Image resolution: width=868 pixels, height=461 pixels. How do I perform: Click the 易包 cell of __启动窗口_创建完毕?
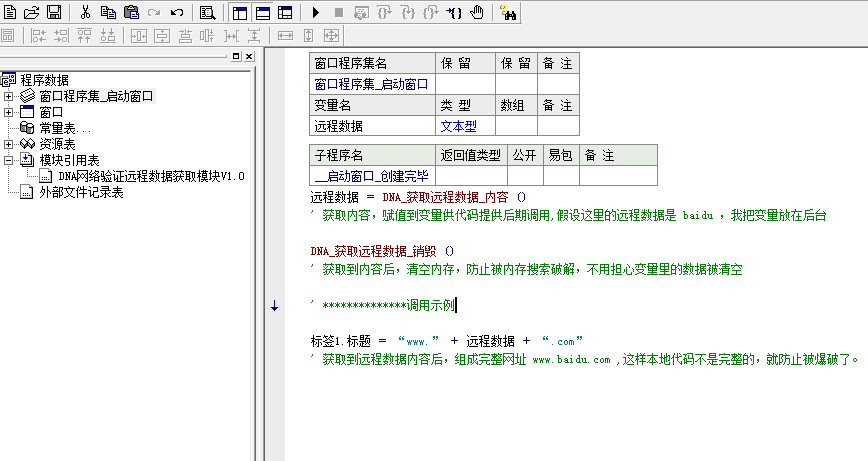[x=561, y=176]
